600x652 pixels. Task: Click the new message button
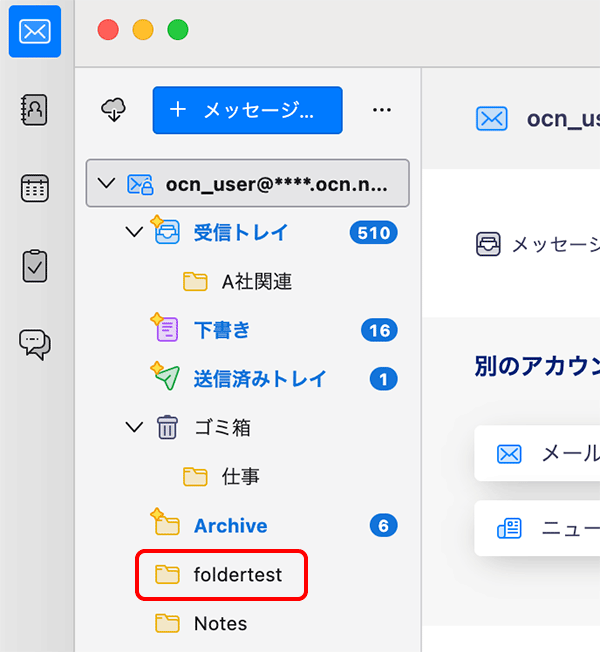[247, 110]
